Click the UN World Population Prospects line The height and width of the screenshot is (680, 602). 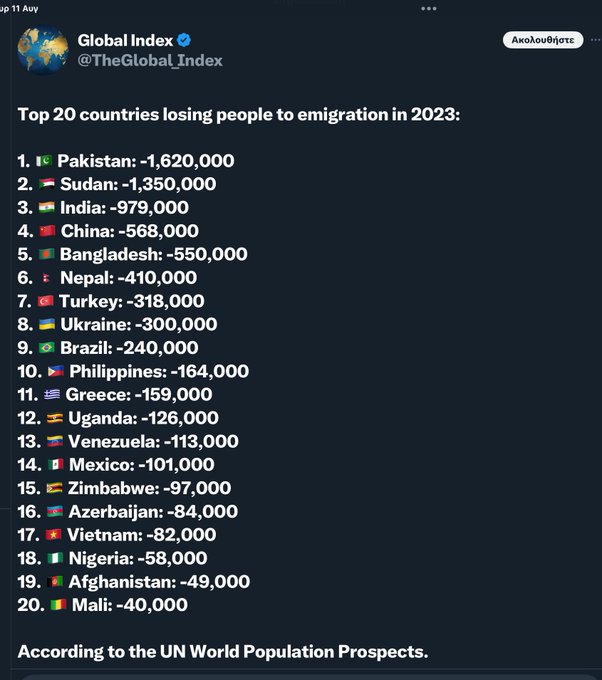[223, 652]
